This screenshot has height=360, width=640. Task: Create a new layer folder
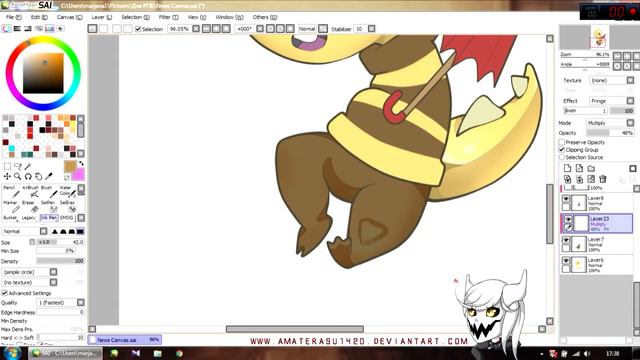pyautogui.click(x=591, y=168)
